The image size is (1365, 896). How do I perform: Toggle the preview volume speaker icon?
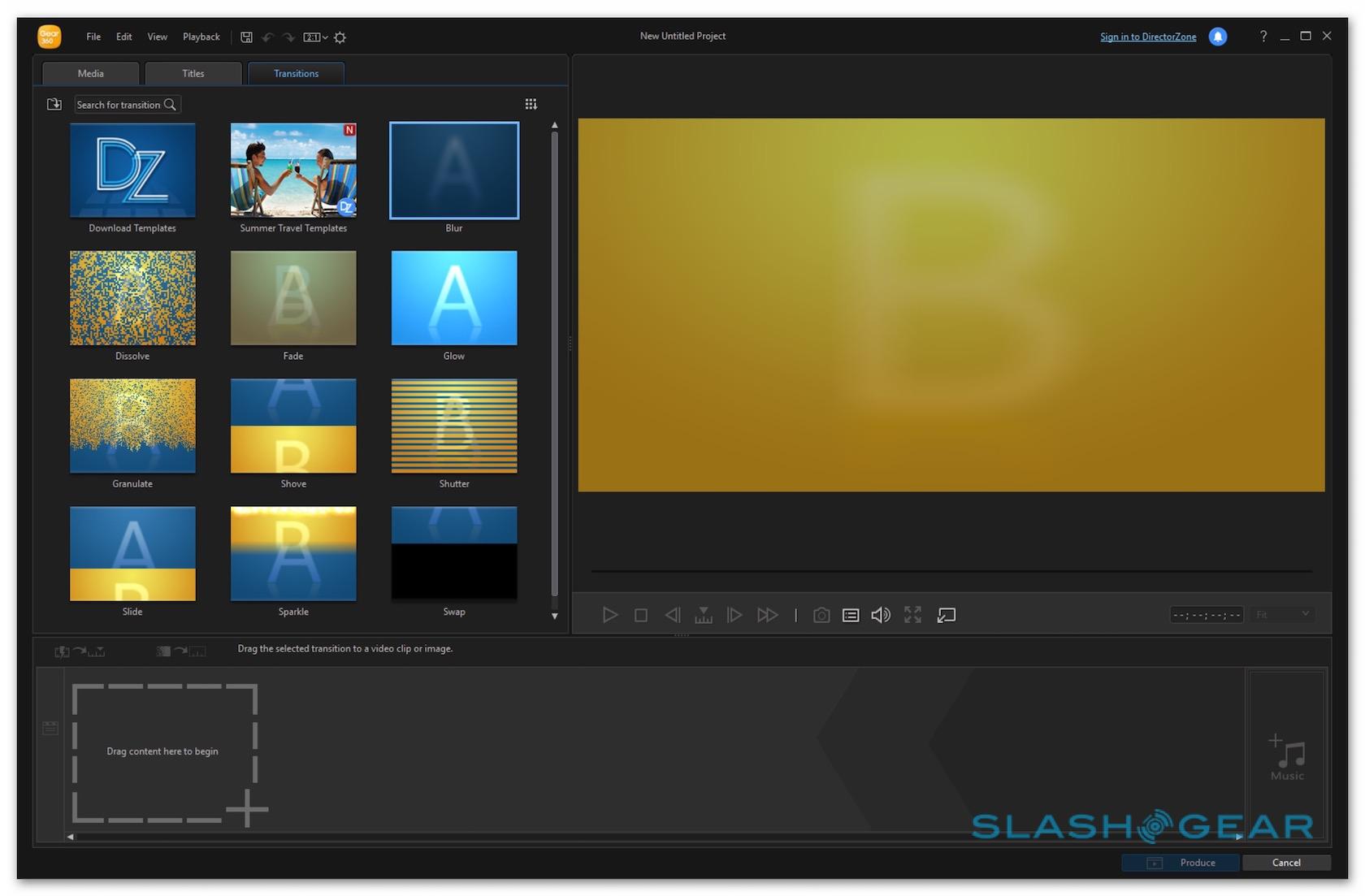(x=881, y=615)
